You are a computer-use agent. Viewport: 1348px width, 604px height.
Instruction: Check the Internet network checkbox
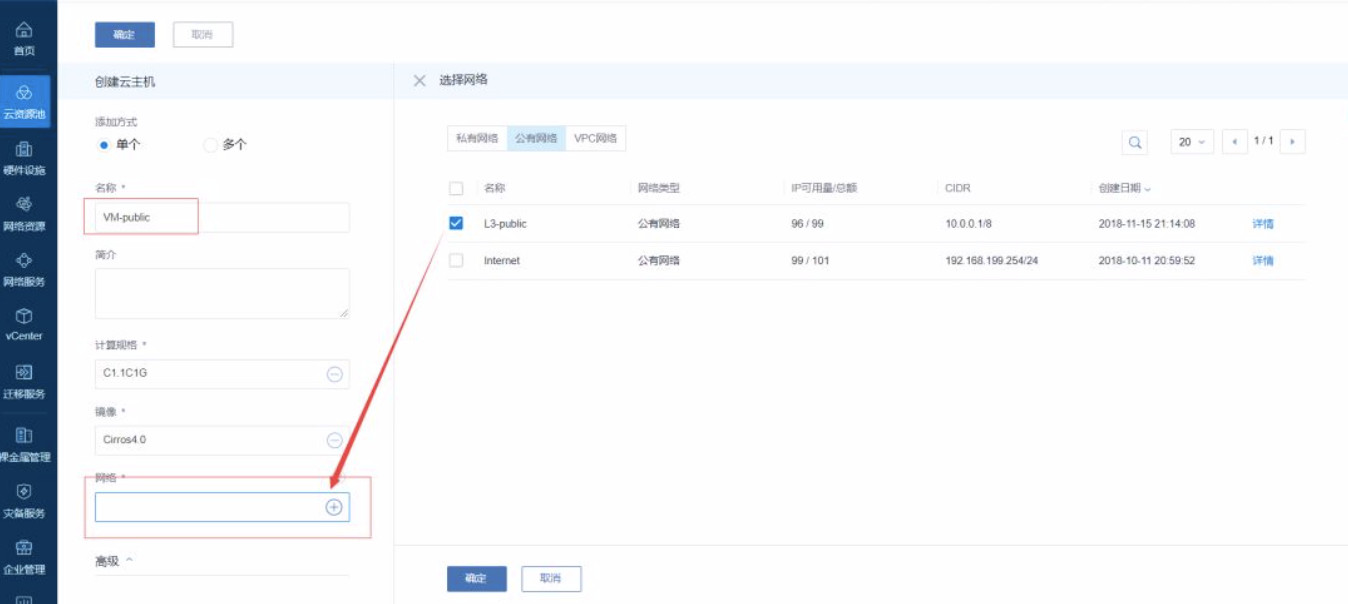(456, 260)
